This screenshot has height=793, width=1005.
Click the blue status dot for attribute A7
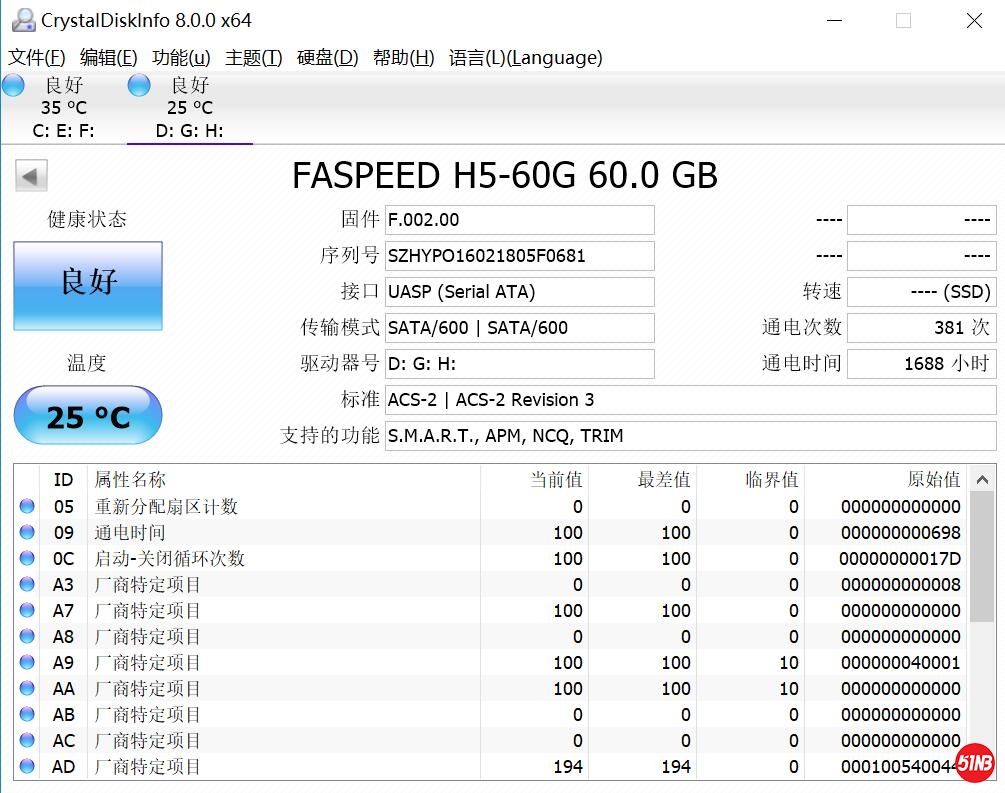pos(26,610)
